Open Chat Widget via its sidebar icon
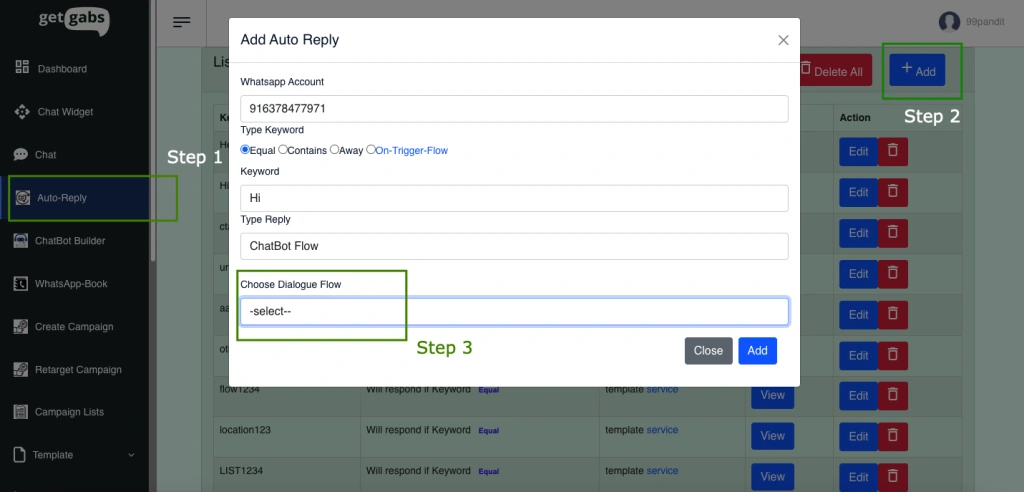Viewport: 1024px width, 492px height. 22,111
